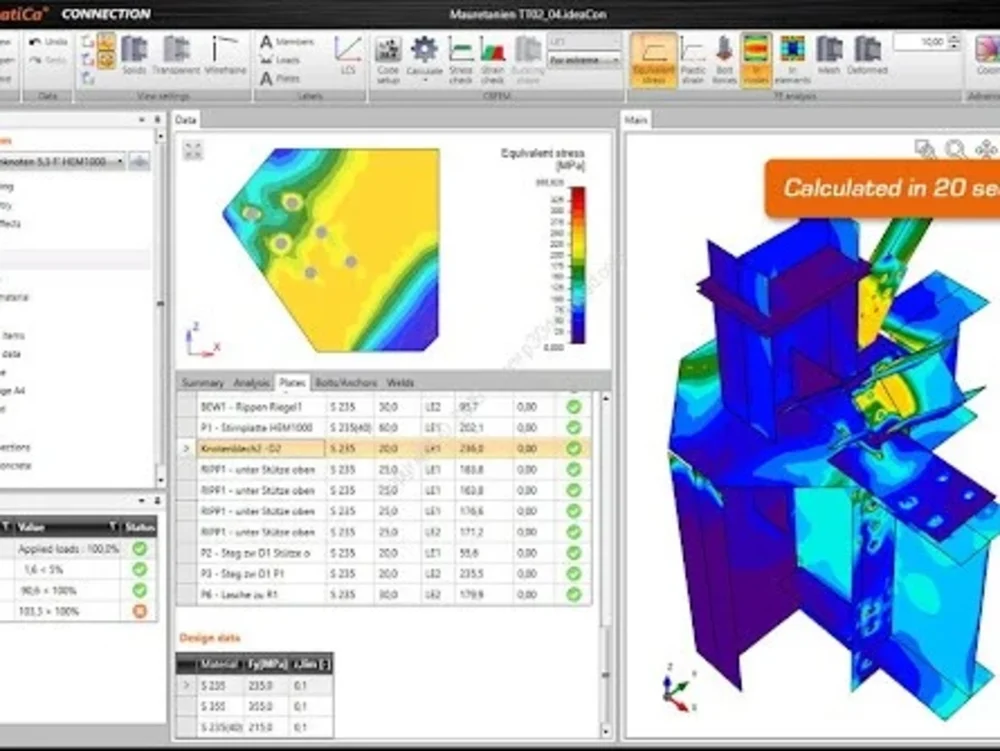Toggle Loads labels in the Labels group

[281, 60]
